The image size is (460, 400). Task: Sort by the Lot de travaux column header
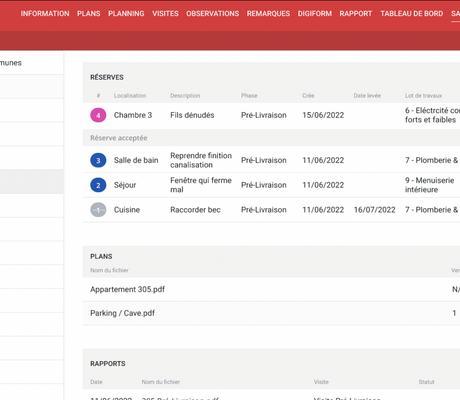point(424,96)
